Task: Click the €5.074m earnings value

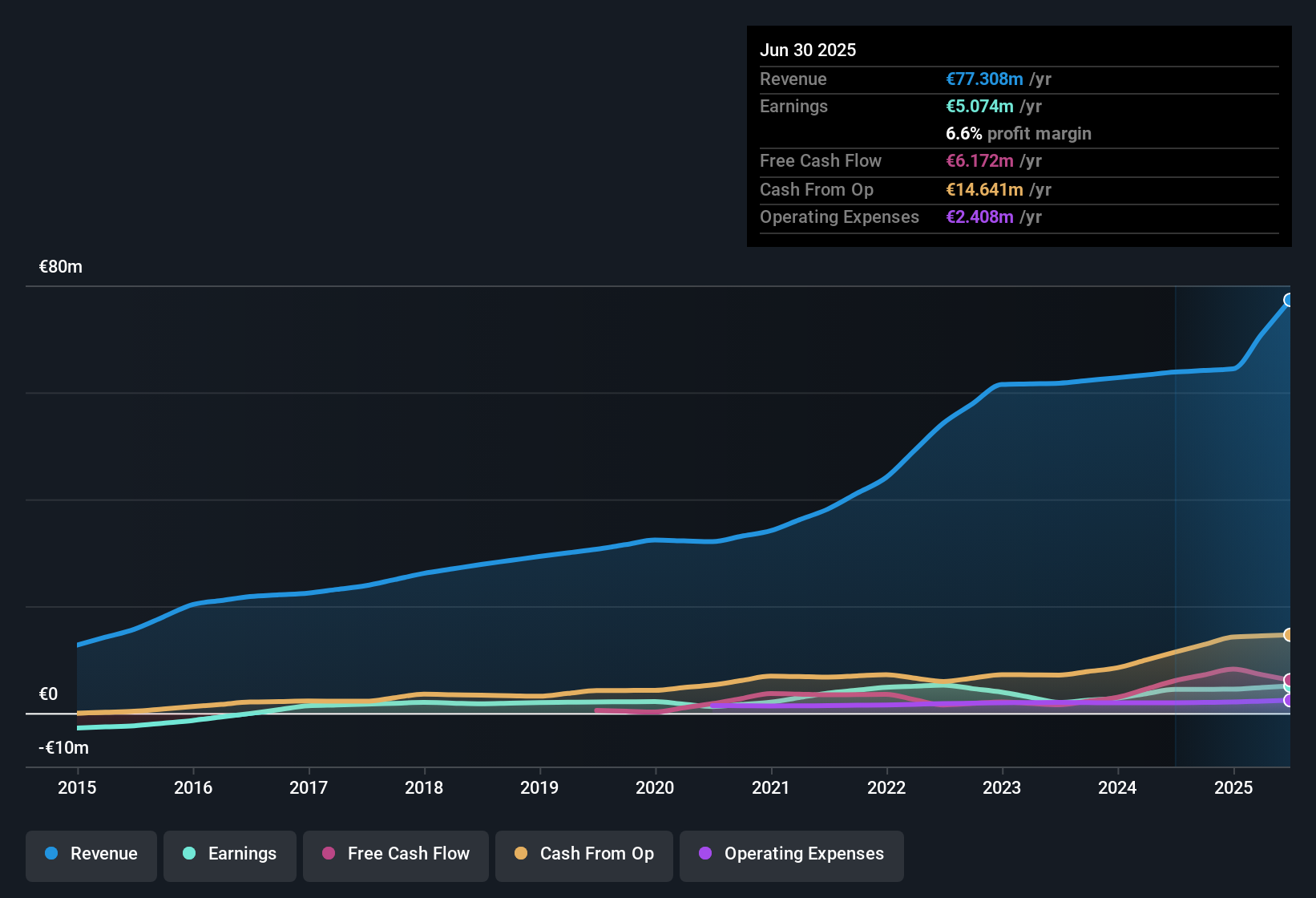Action: tap(979, 106)
